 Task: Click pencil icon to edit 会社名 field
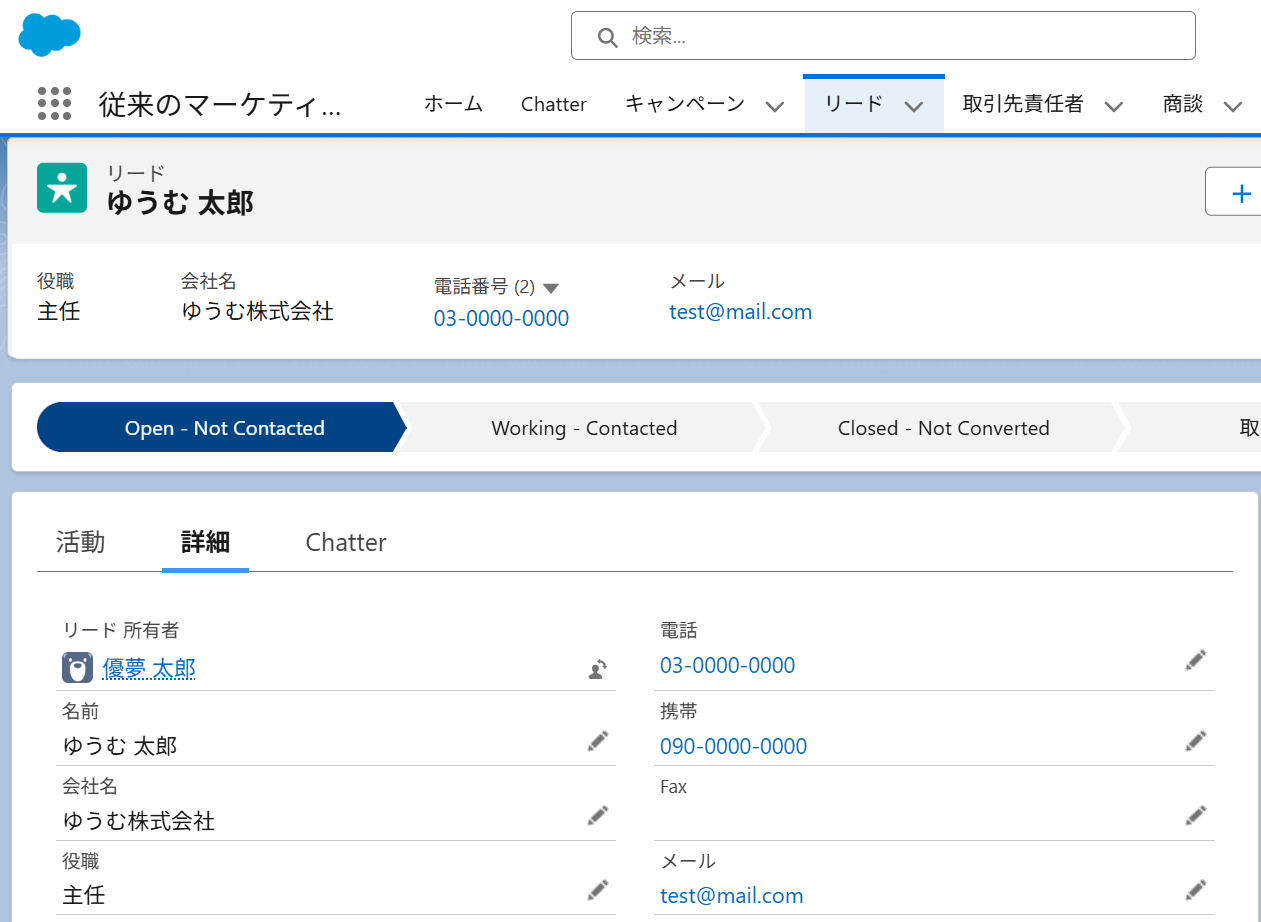coord(597,816)
